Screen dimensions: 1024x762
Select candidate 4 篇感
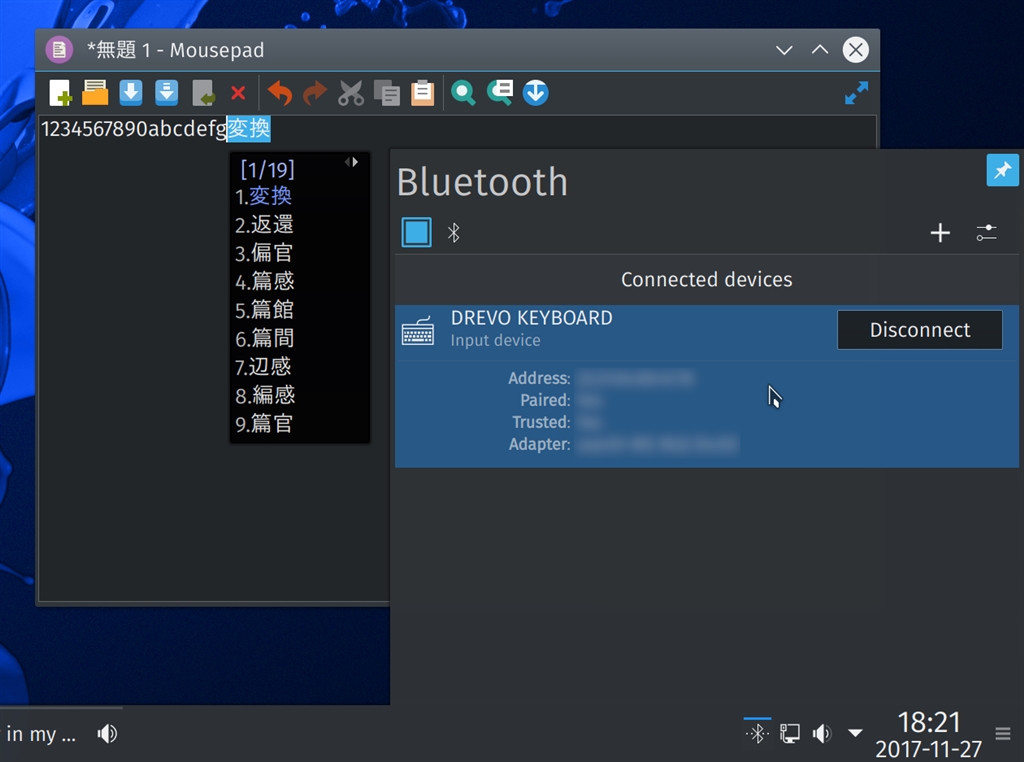(264, 281)
